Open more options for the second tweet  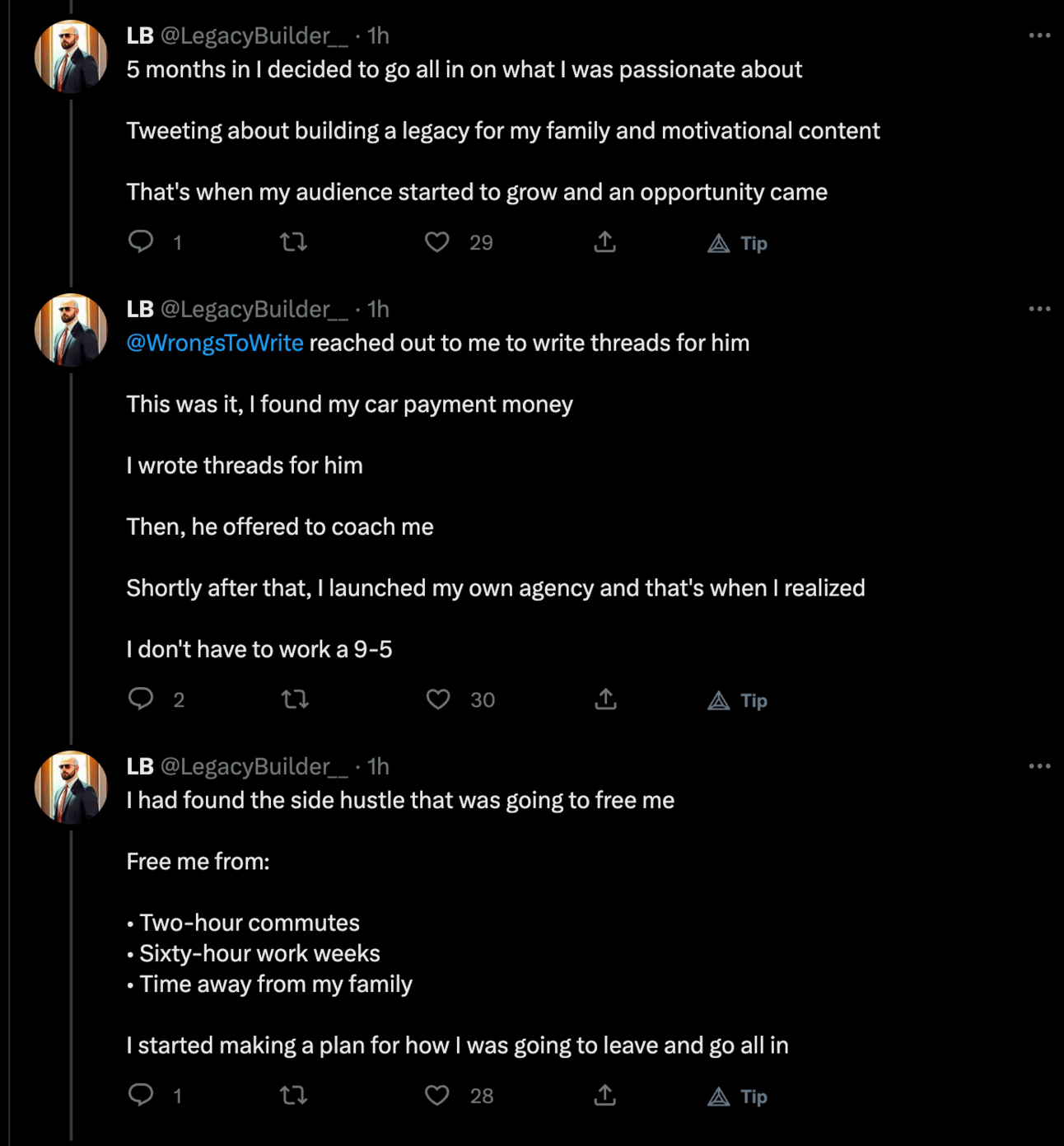pos(1039,309)
